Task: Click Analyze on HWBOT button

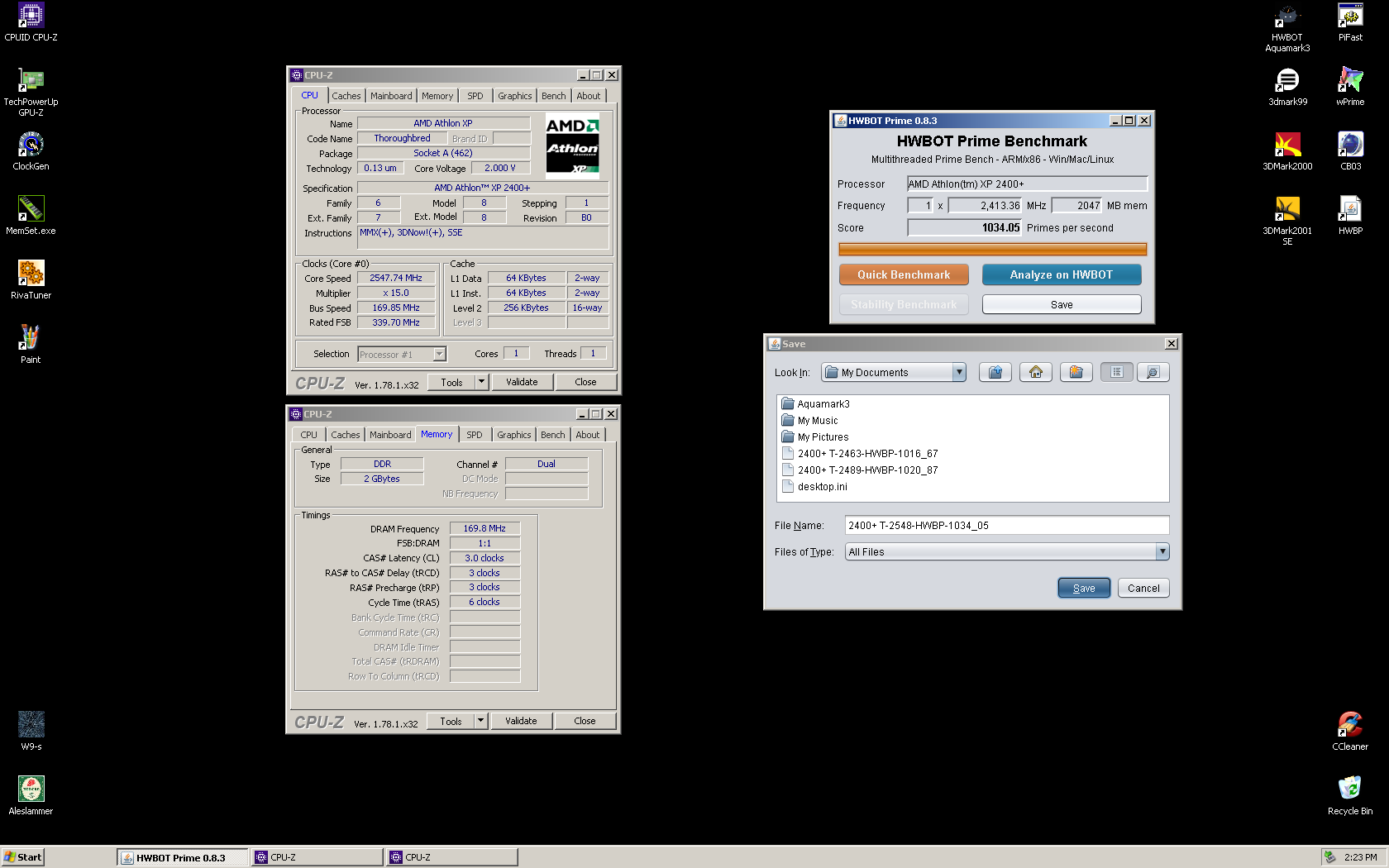Action: coord(1062,274)
